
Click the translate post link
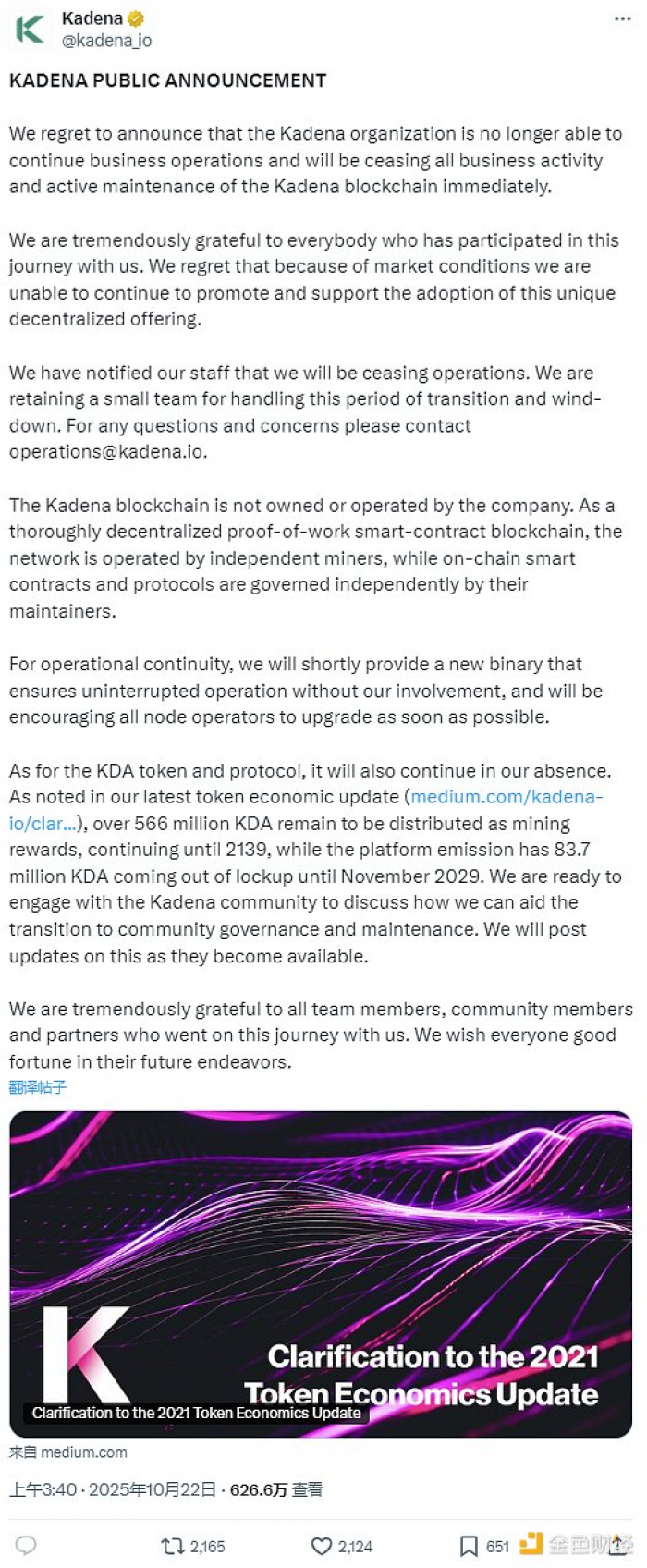38,1087
